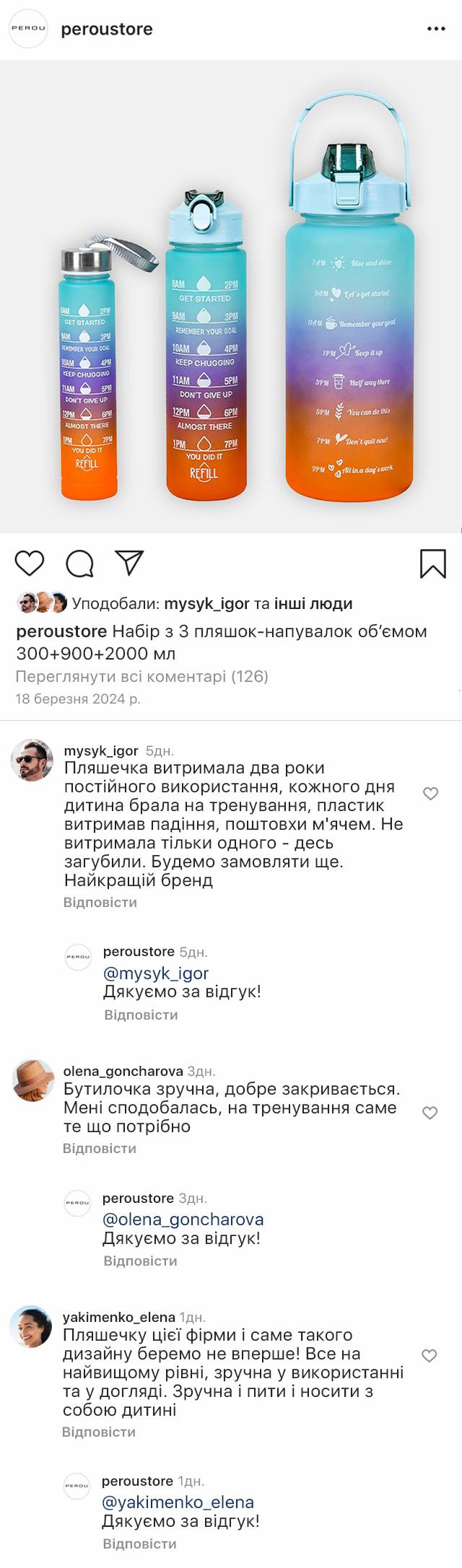Screen dimensions: 462x1568
Task: Like yakimenko_elena's comment heart icon
Action: (x=429, y=1356)
